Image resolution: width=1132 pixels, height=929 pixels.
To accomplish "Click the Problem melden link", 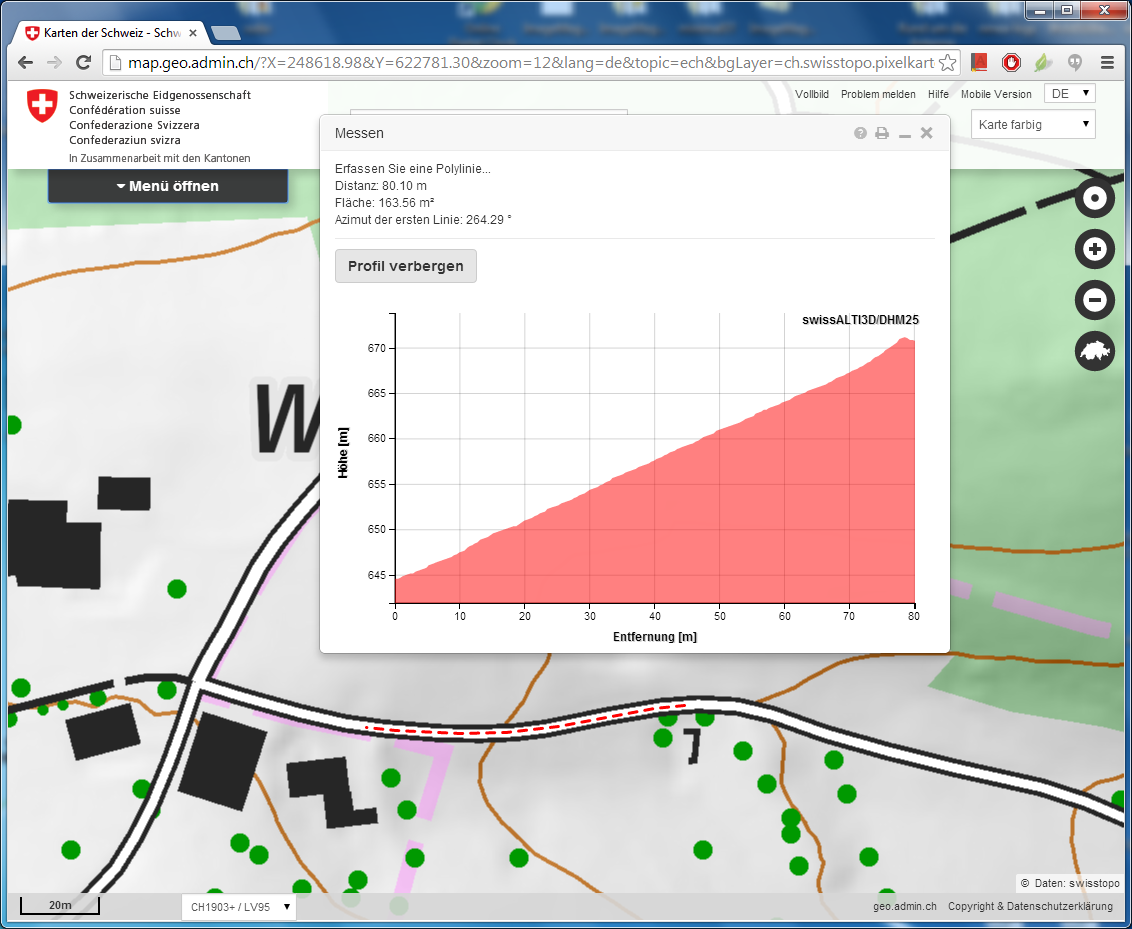I will (x=877, y=94).
